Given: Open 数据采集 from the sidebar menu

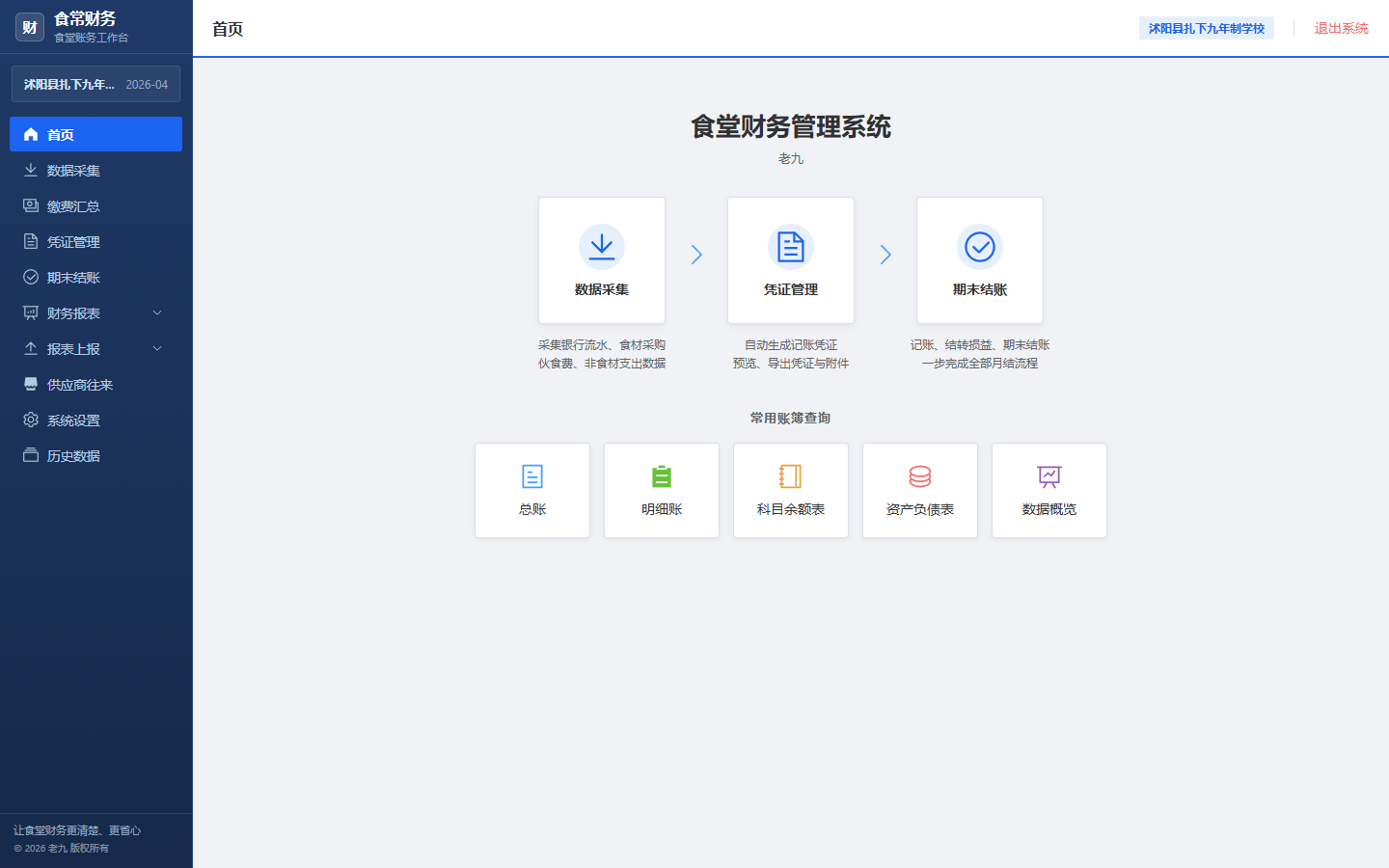Looking at the screenshot, I should click(x=95, y=170).
